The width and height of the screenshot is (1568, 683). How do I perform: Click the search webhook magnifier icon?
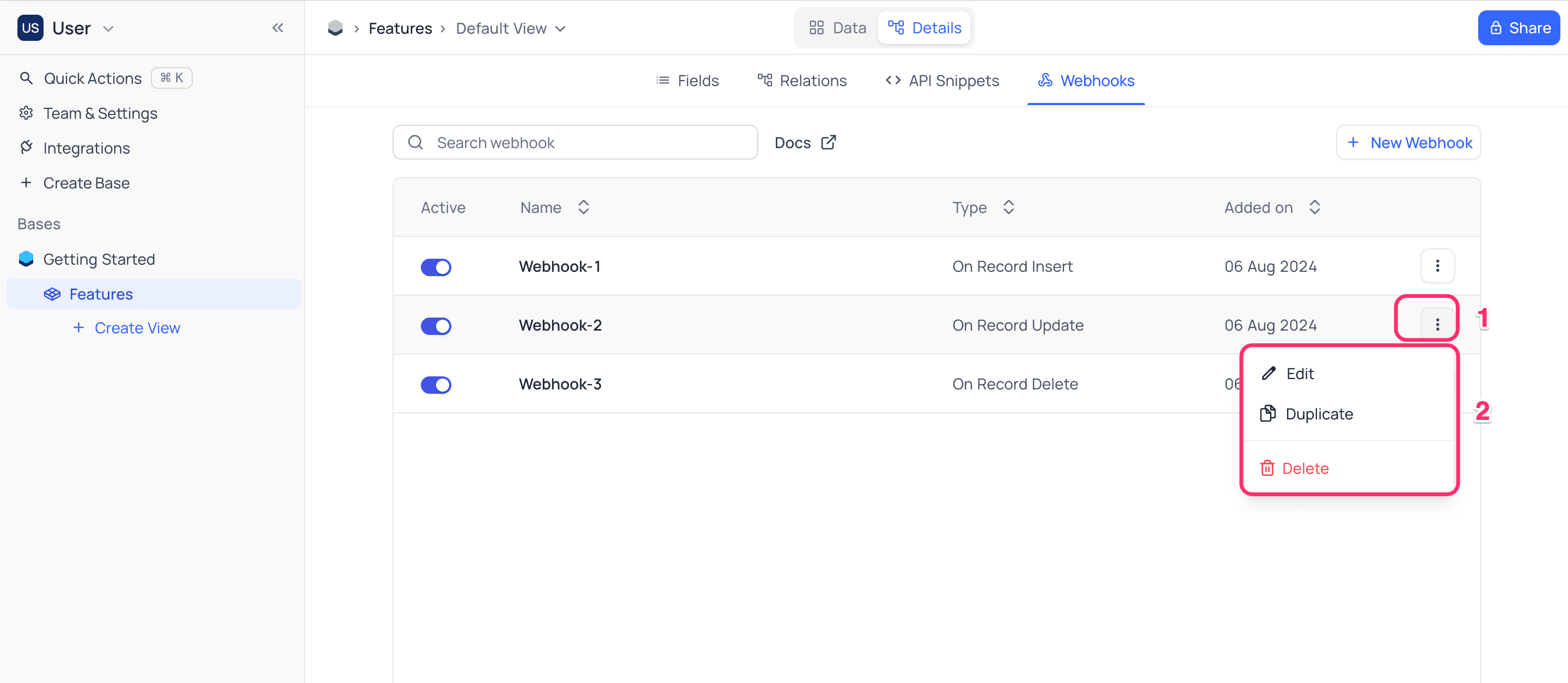(x=416, y=142)
